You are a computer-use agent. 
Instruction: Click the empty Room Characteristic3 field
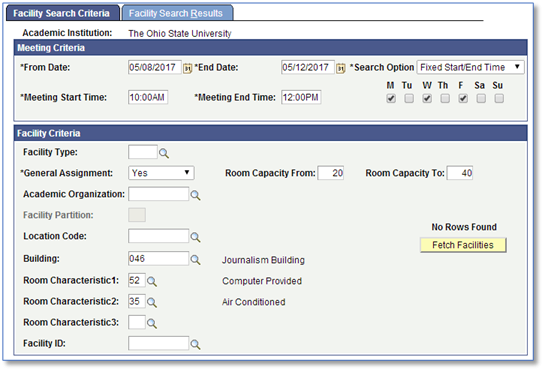(137, 322)
